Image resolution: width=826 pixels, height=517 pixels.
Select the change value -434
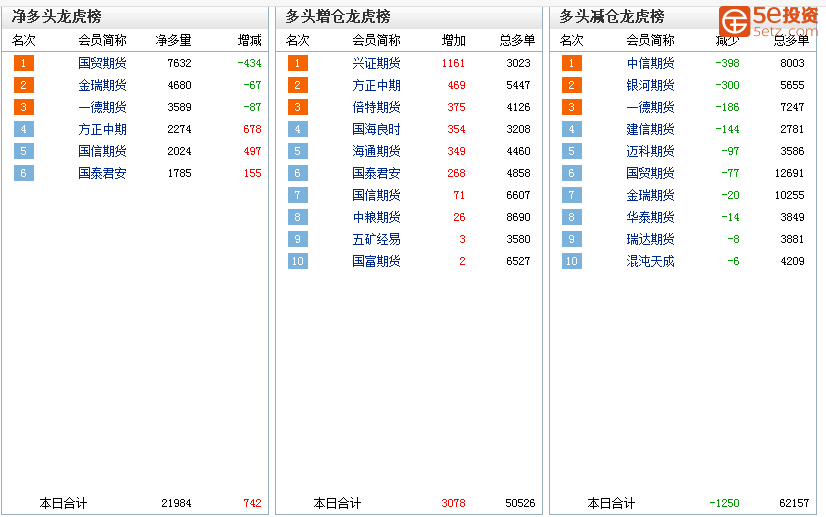(249, 63)
